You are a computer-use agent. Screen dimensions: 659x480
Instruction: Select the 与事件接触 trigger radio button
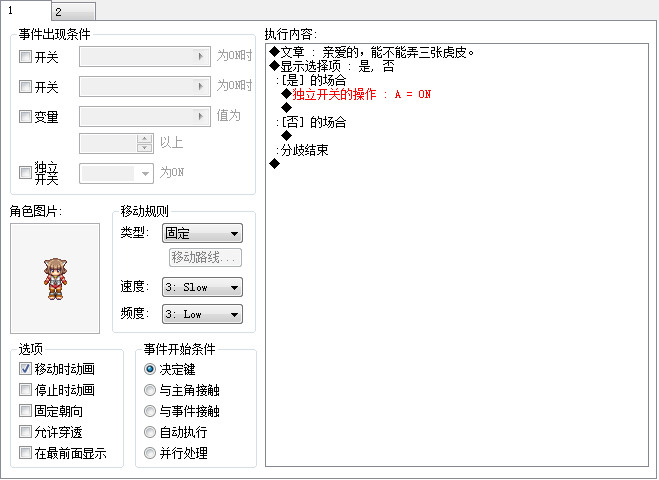coord(150,411)
